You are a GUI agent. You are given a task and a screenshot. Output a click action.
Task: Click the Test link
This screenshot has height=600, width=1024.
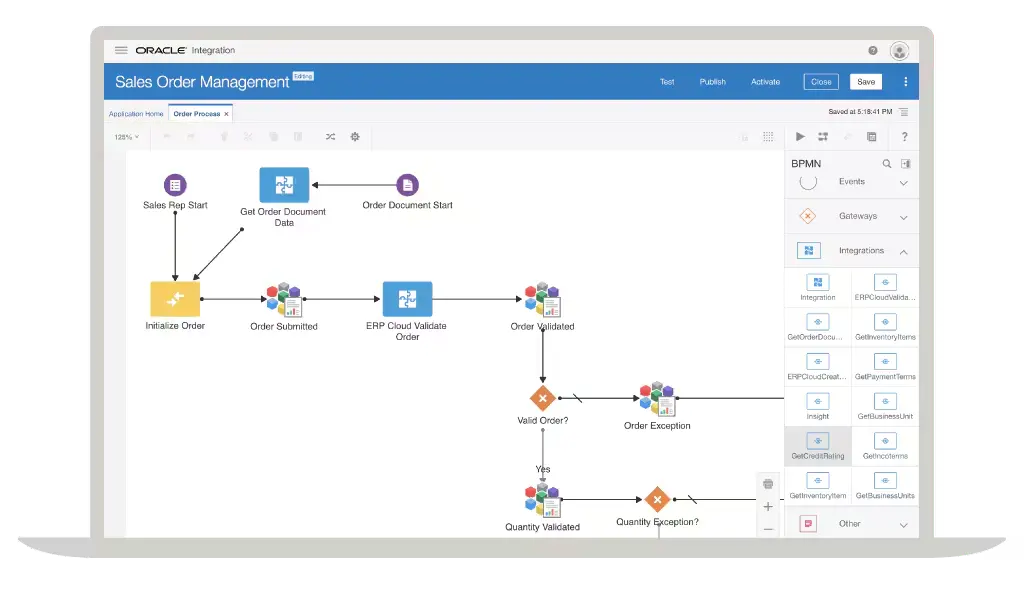(667, 82)
